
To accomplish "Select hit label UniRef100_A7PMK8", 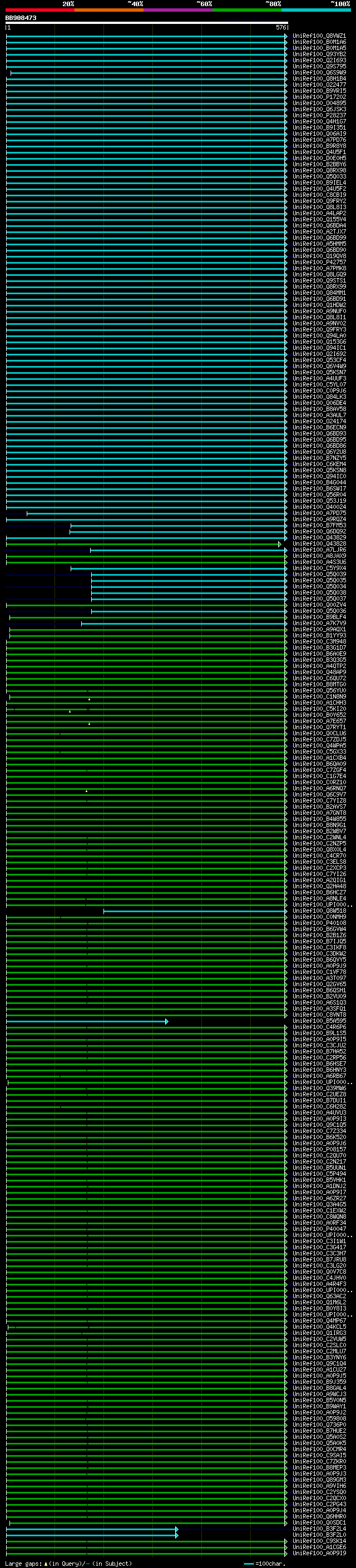I will tap(319, 269).
